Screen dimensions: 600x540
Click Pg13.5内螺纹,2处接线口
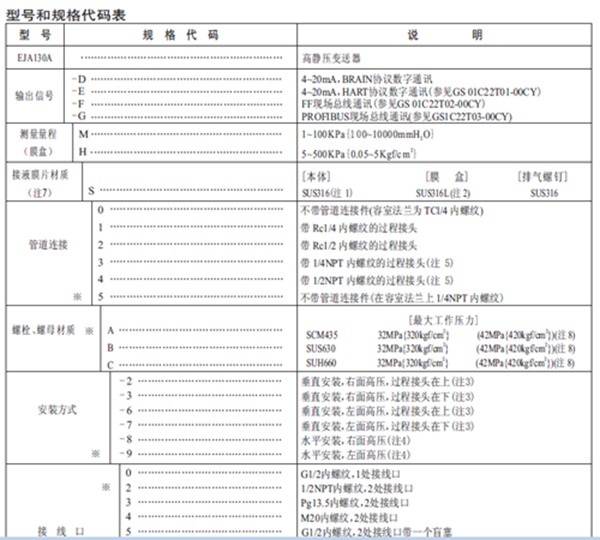pos(355,503)
